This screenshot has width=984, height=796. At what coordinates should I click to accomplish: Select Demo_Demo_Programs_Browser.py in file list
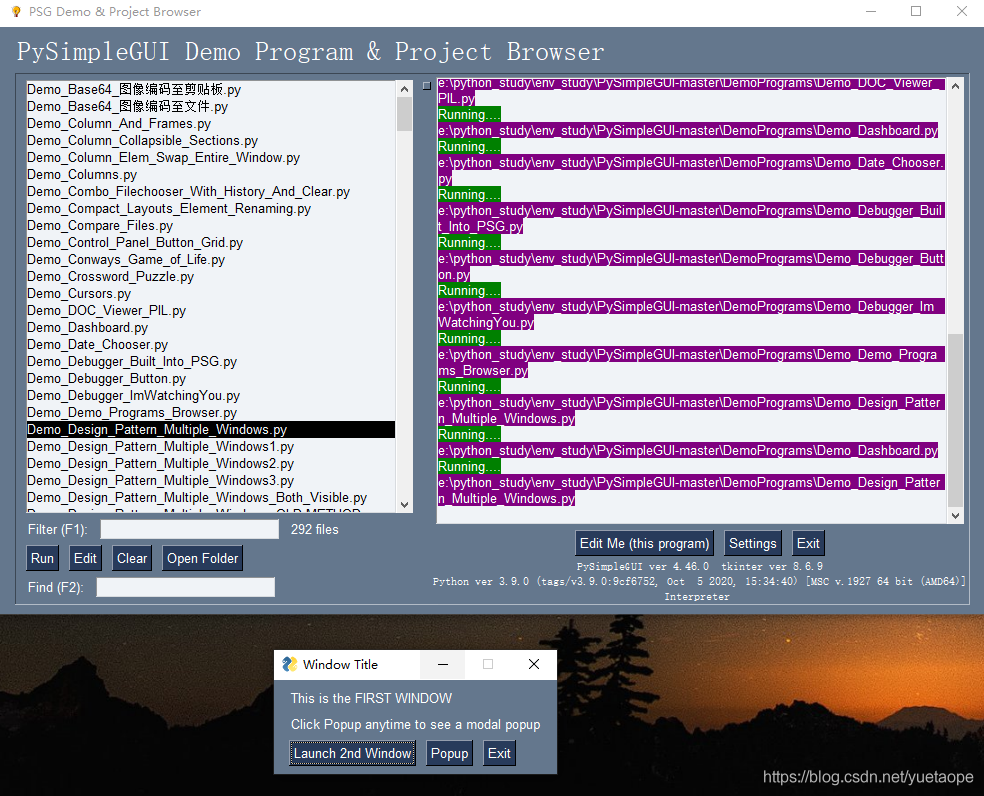[211, 412]
